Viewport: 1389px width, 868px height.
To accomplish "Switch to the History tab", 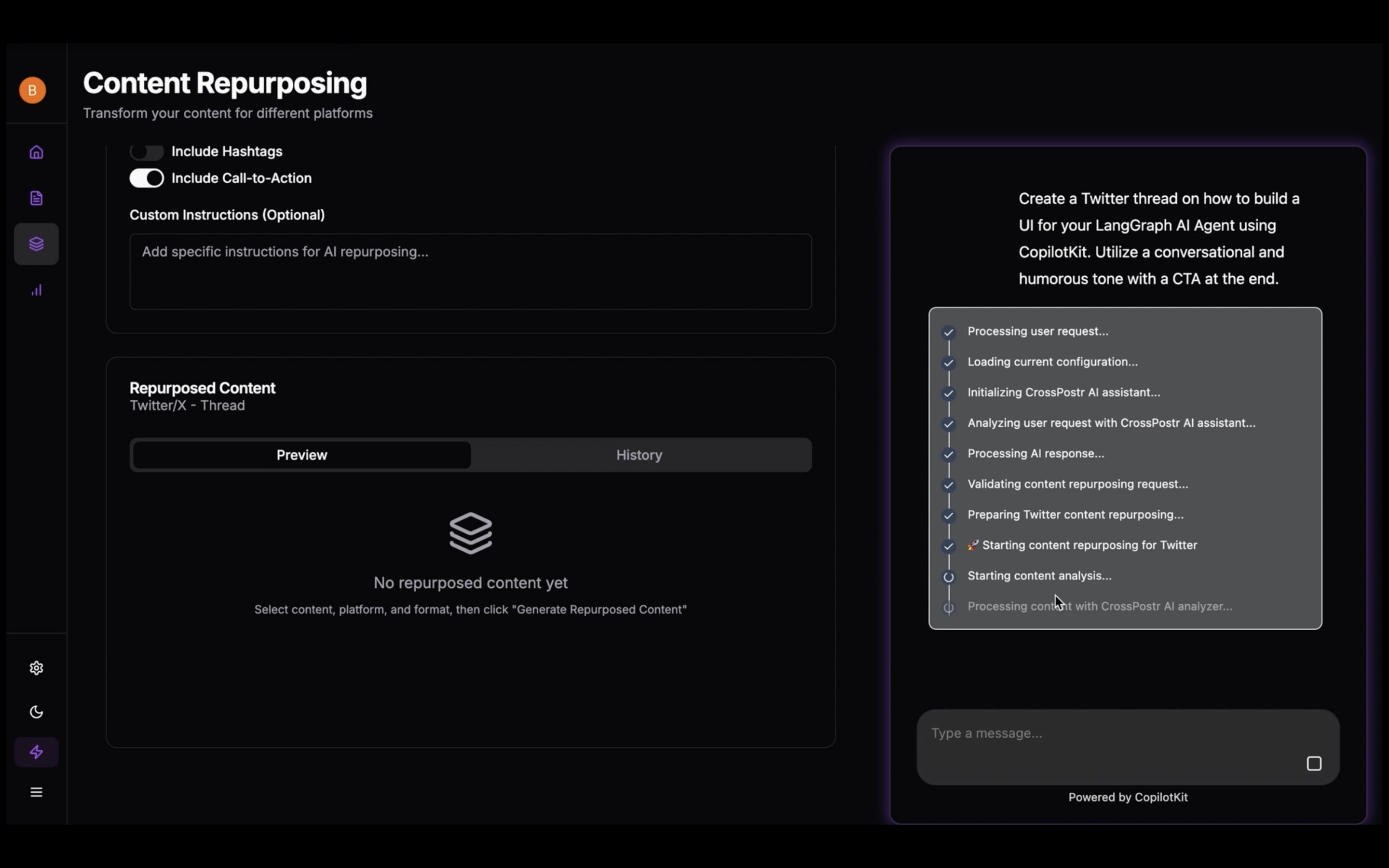I will tap(639, 455).
